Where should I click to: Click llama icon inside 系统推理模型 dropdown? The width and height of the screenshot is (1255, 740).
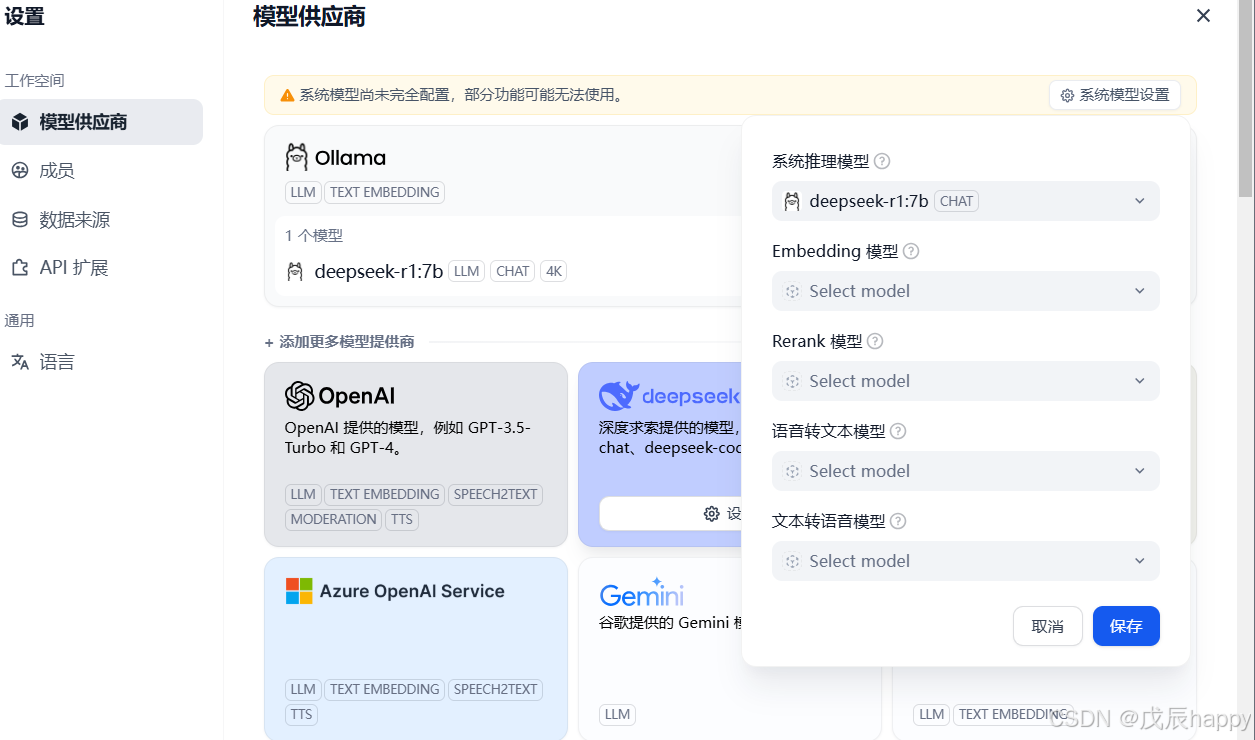(x=792, y=201)
